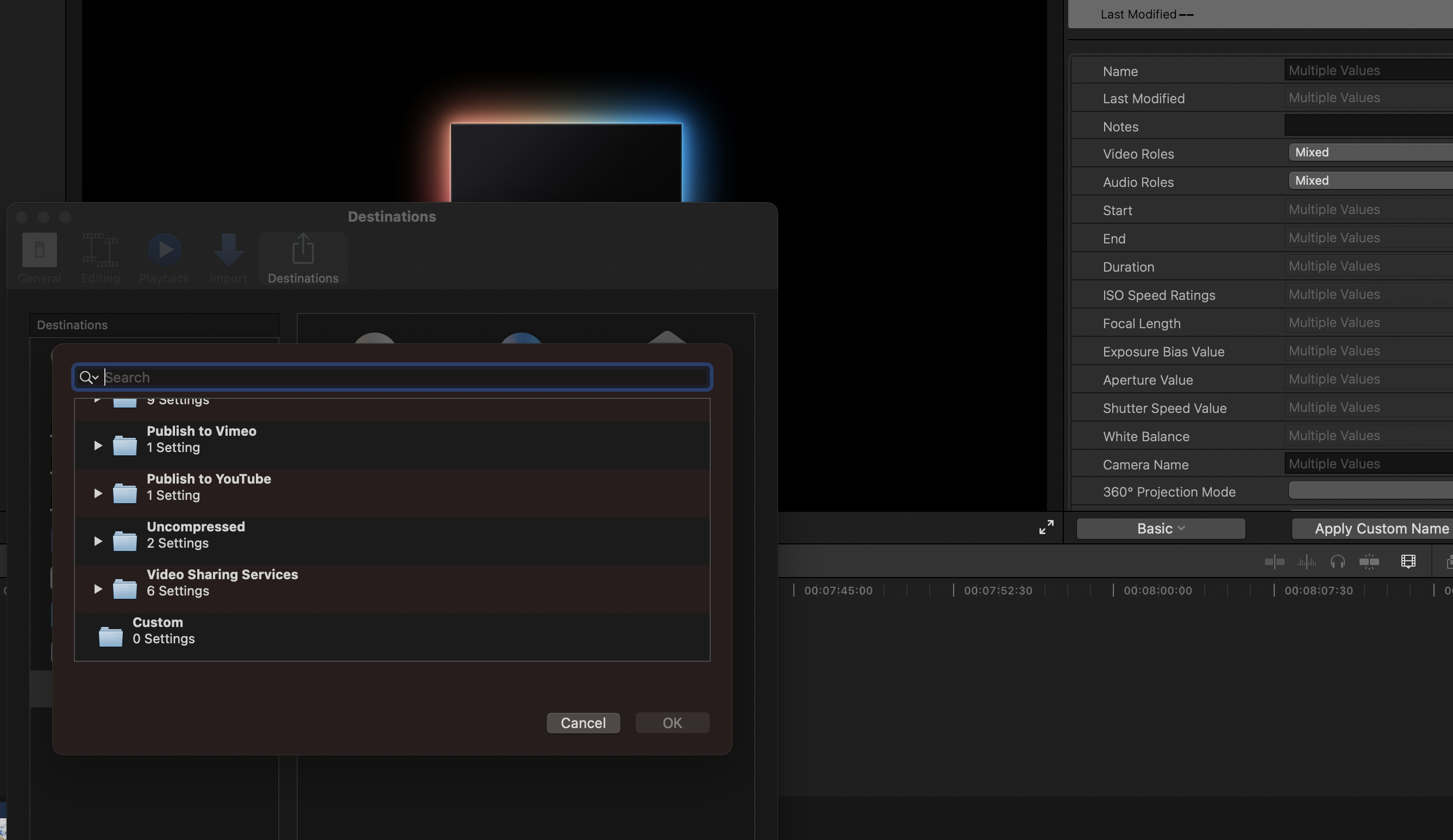Select the Custom settings folder
The width and height of the screenshot is (1453, 840).
pyautogui.click(x=158, y=630)
